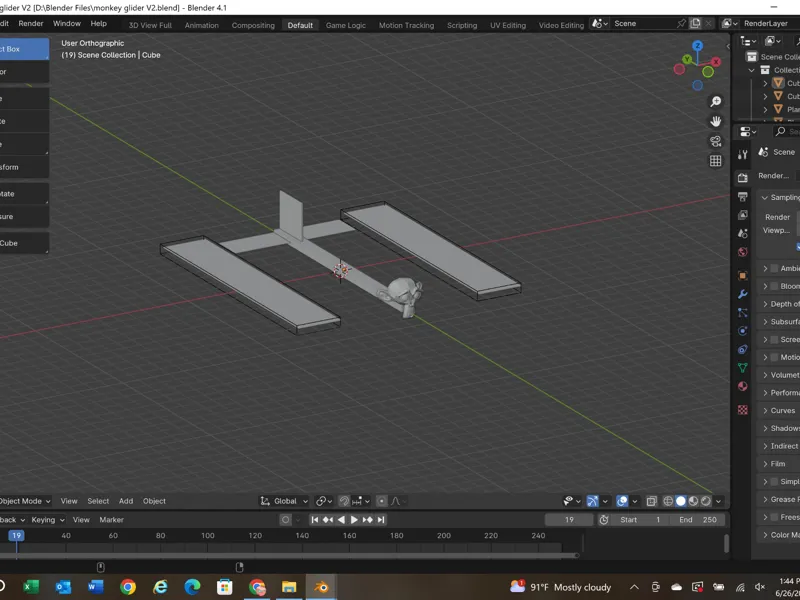Open the pivot point dropdown
Viewport: 800px width, 600px height.
pyautogui.click(x=324, y=501)
